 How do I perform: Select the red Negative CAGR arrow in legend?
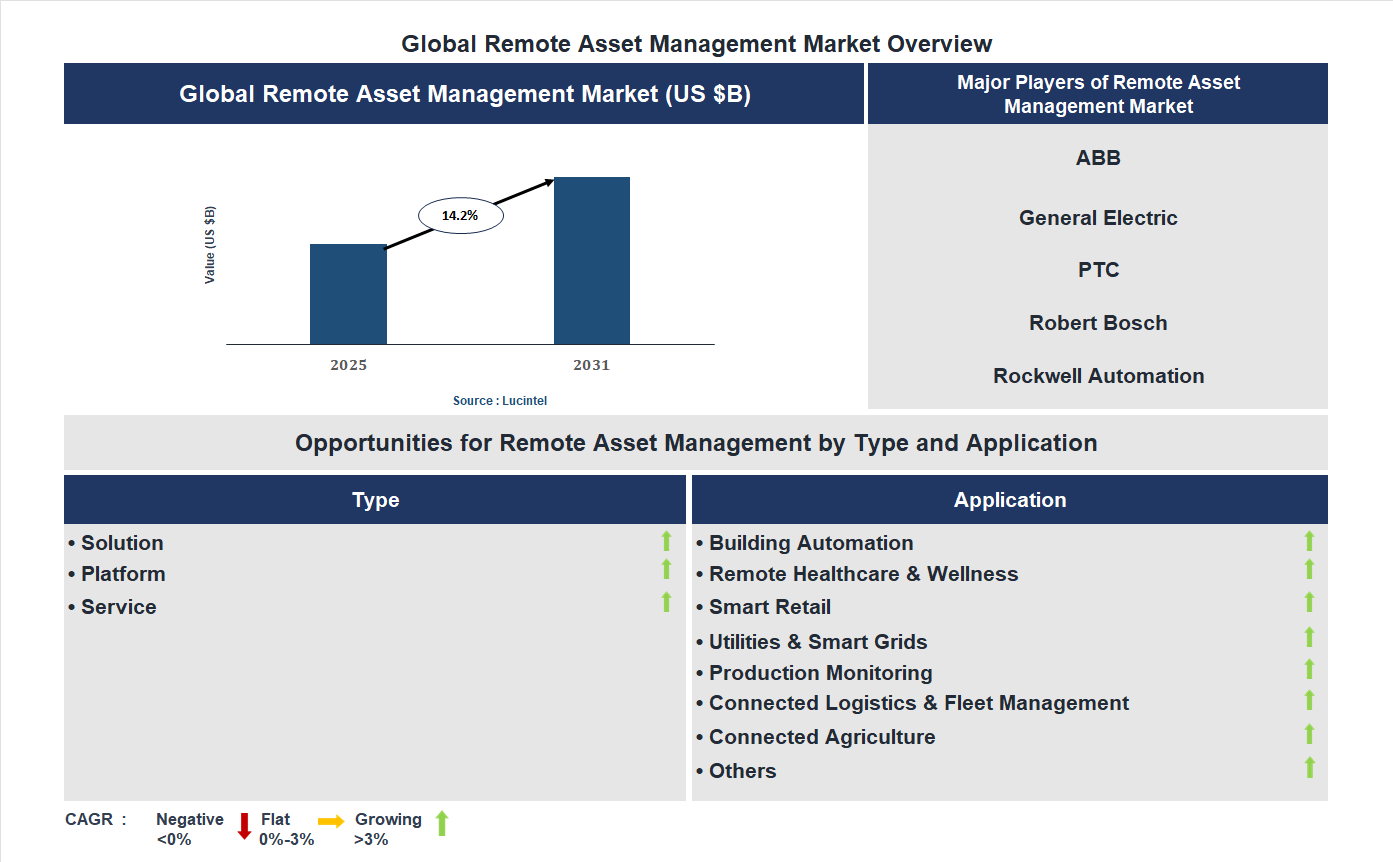tap(243, 826)
